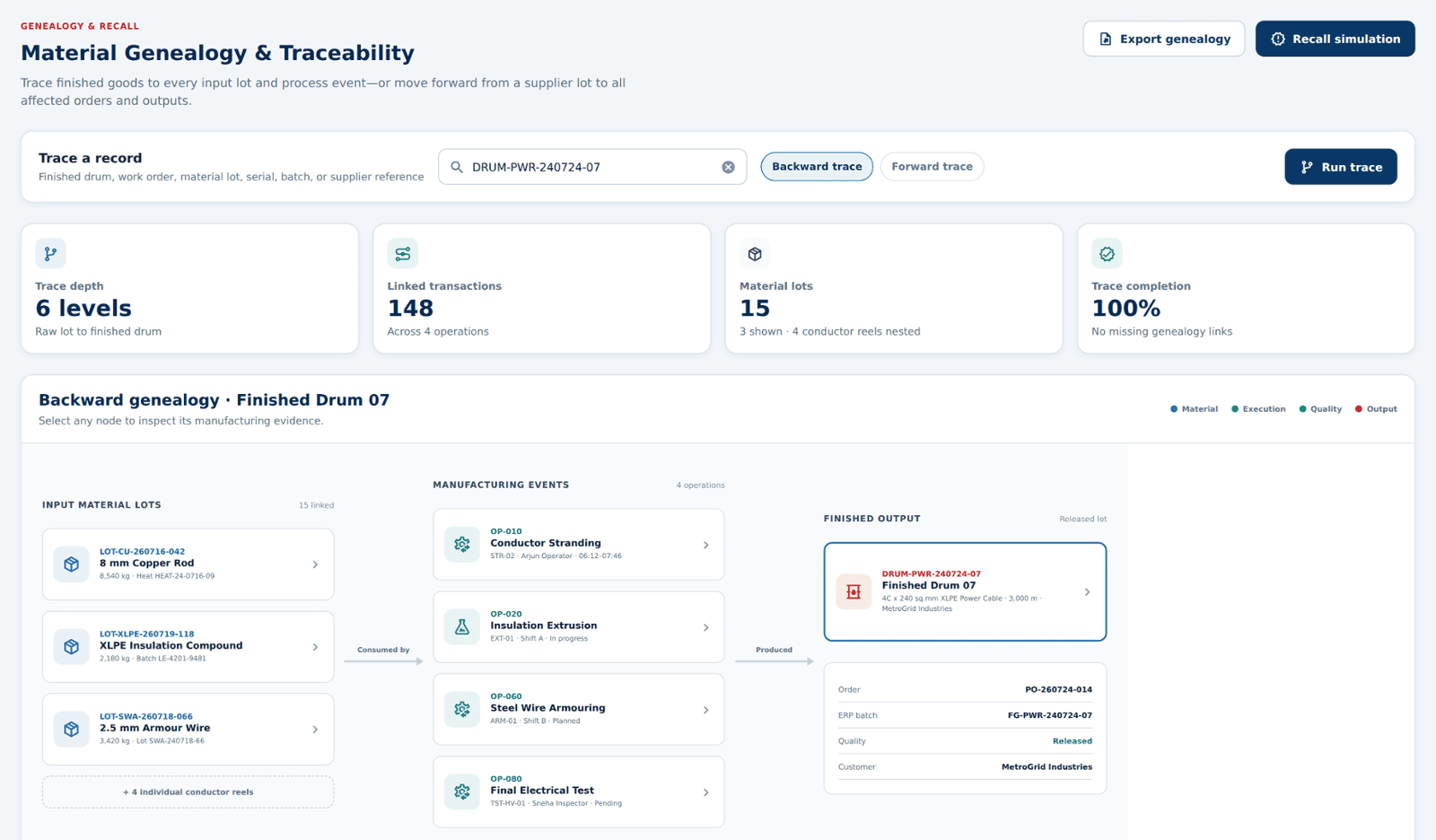Click the Finished Drum 07 red drum icon
Viewport: 1436px width, 840px height.
(854, 591)
